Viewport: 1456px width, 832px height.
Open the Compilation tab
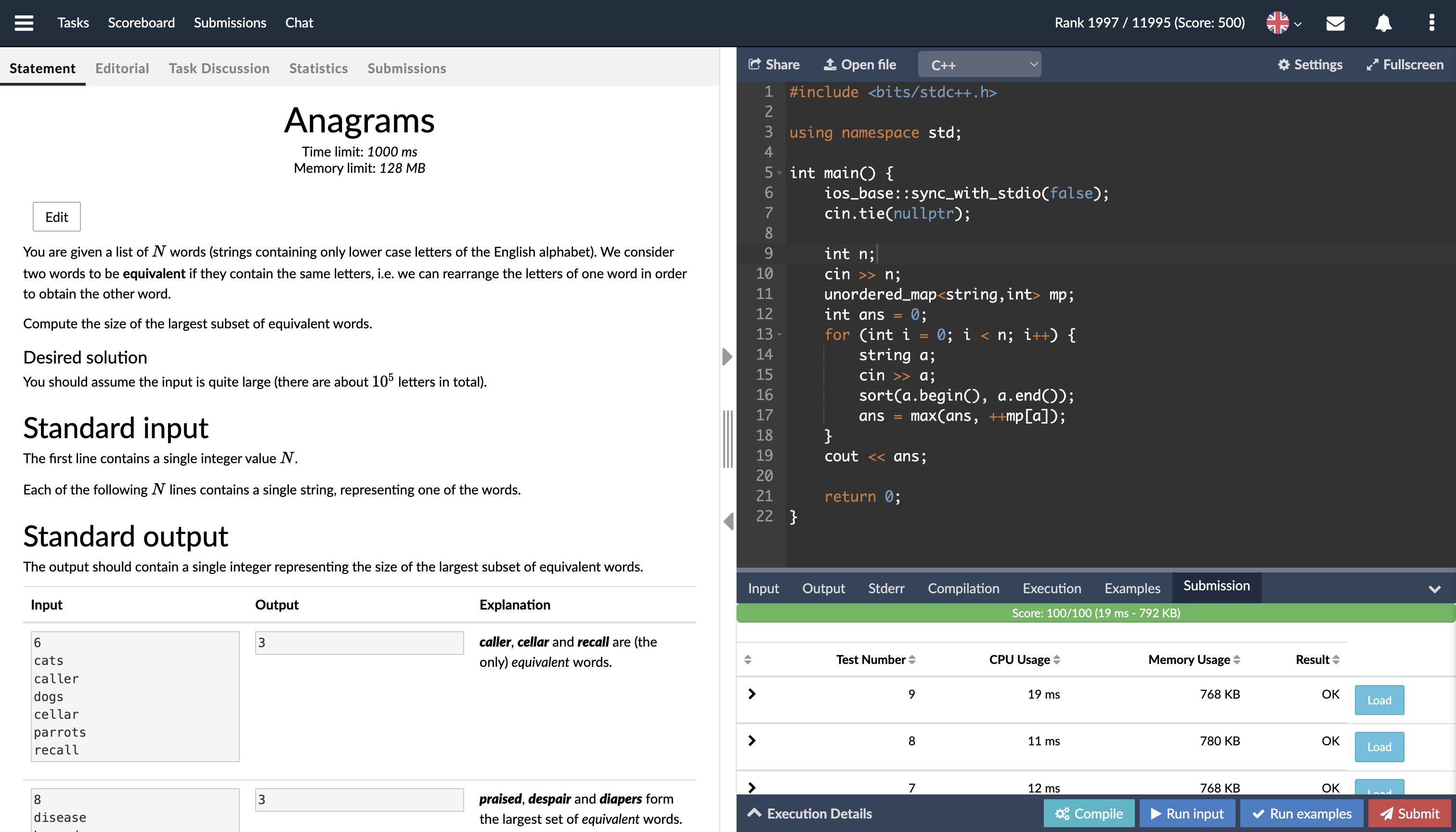pyautogui.click(x=963, y=588)
